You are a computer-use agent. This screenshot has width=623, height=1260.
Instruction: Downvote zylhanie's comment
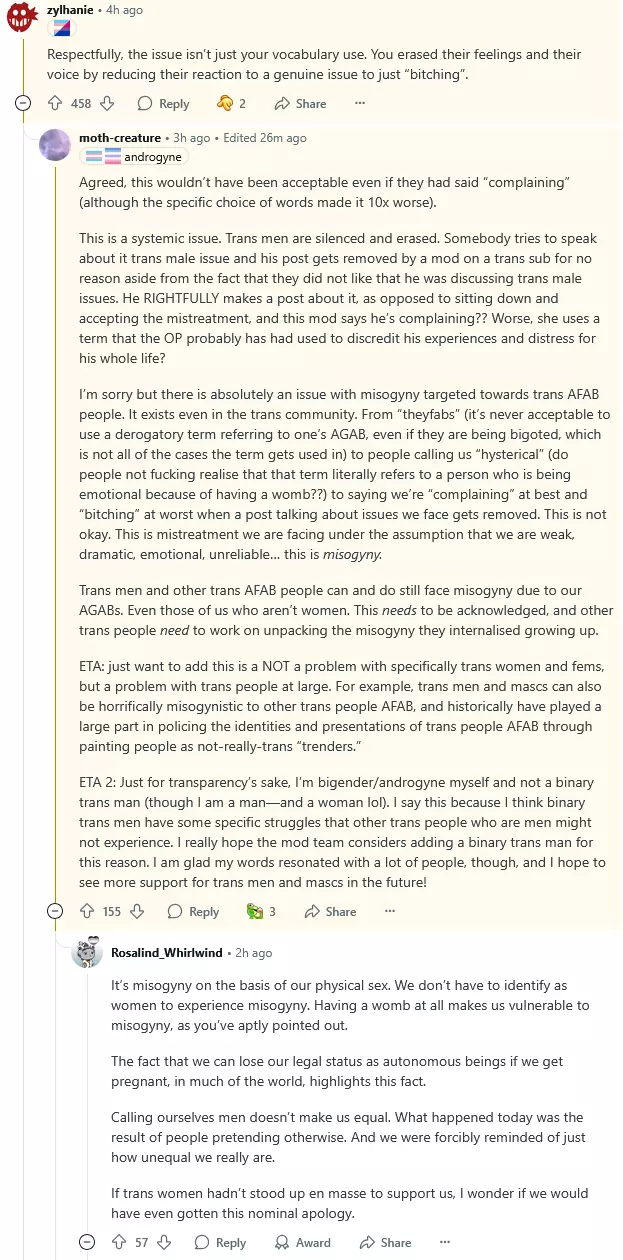coord(107,103)
